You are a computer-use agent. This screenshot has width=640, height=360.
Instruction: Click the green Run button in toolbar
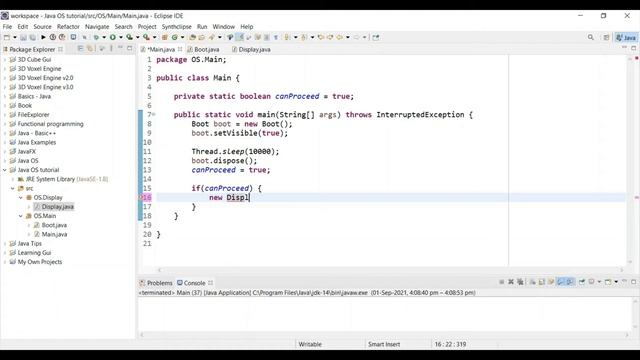point(113,37)
